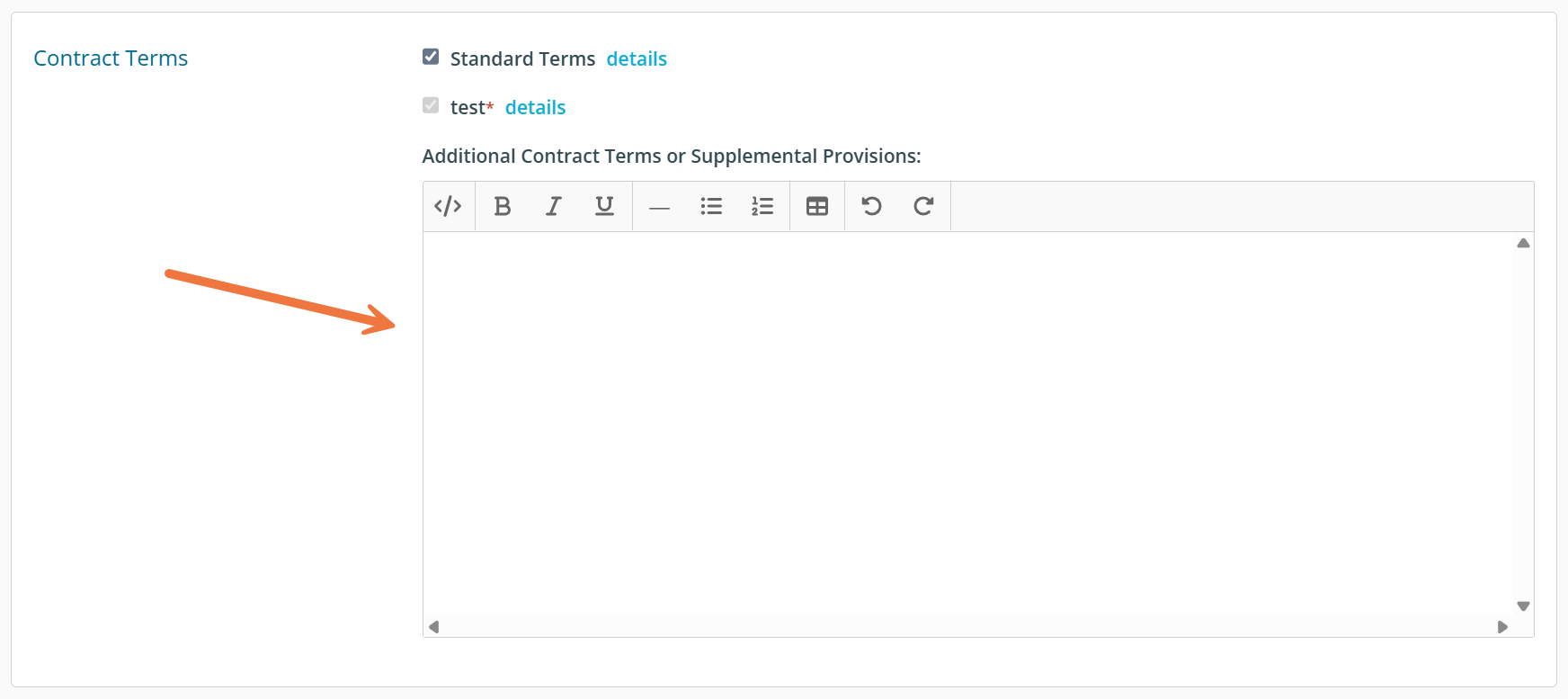Insert a horizontal rule
Image resolution: width=1568 pixels, height=699 pixels.
tap(659, 207)
